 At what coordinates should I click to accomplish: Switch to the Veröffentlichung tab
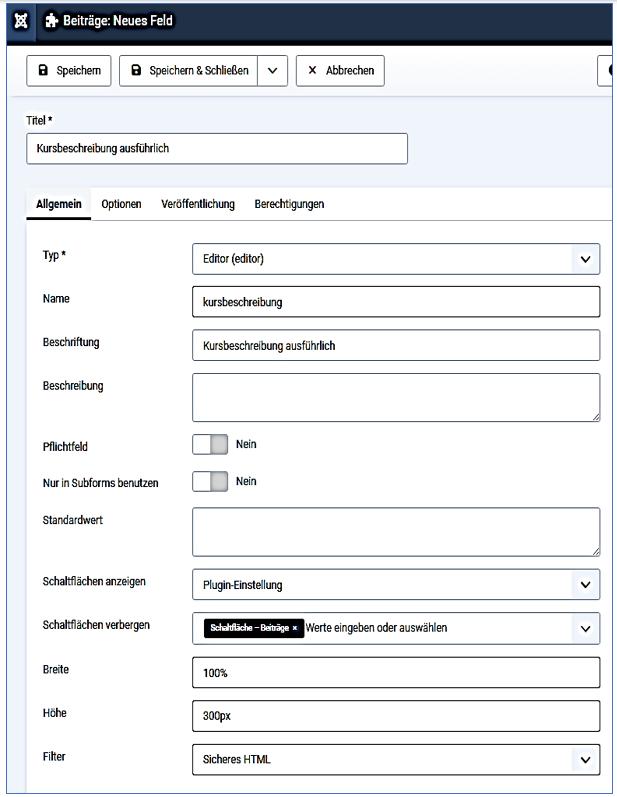(198, 204)
